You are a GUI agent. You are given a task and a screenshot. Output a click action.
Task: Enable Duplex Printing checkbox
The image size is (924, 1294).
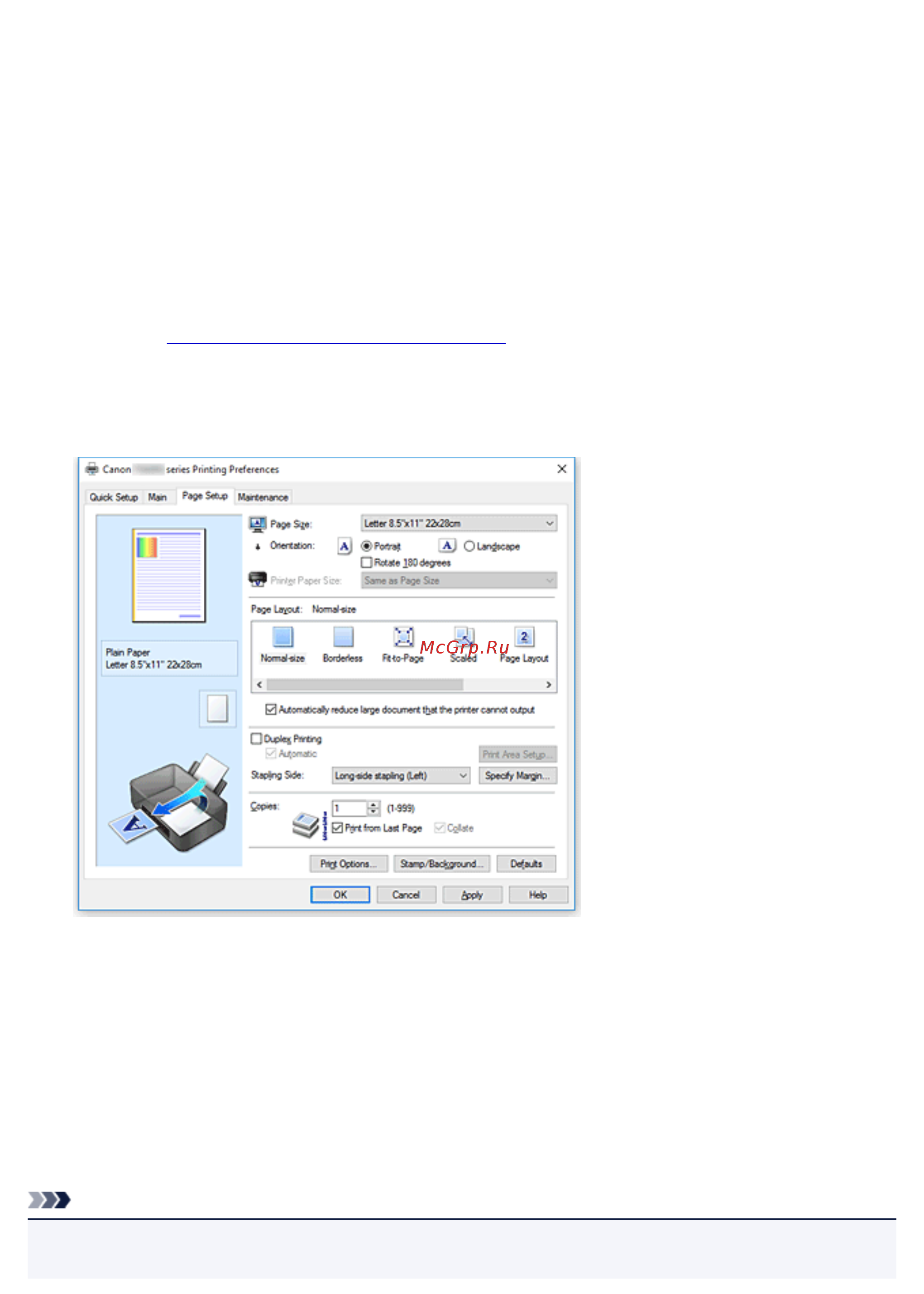click(x=256, y=739)
